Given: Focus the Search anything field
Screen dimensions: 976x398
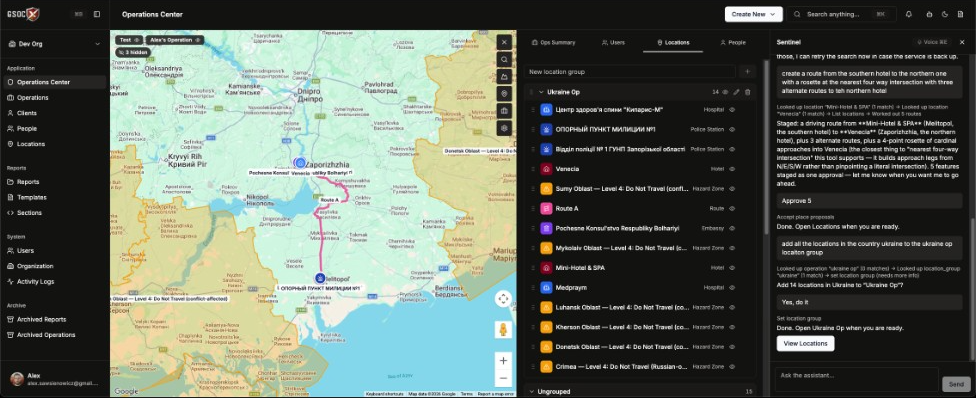Looking at the screenshot, I should 841,14.
